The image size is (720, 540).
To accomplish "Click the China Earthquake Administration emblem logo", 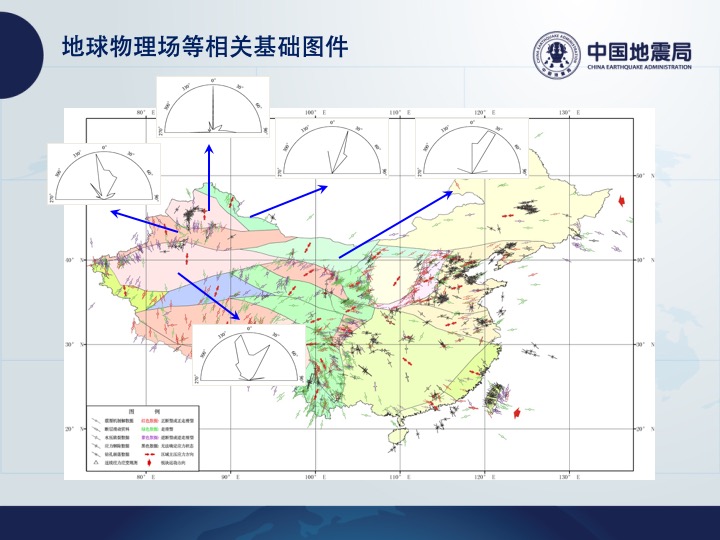I will point(558,55).
